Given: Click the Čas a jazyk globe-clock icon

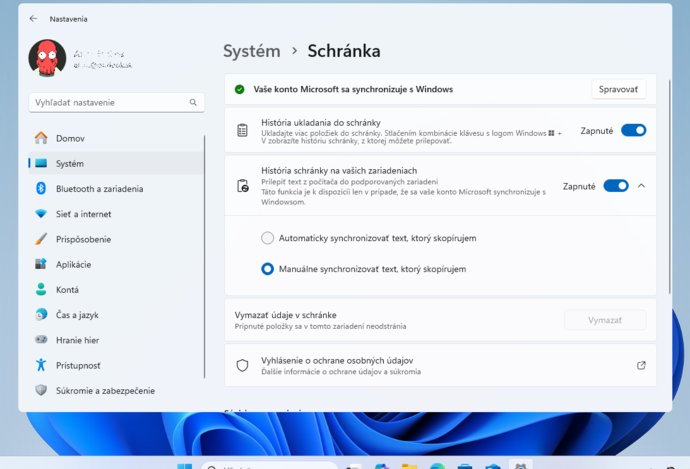Looking at the screenshot, I should (x=41, y=315).
